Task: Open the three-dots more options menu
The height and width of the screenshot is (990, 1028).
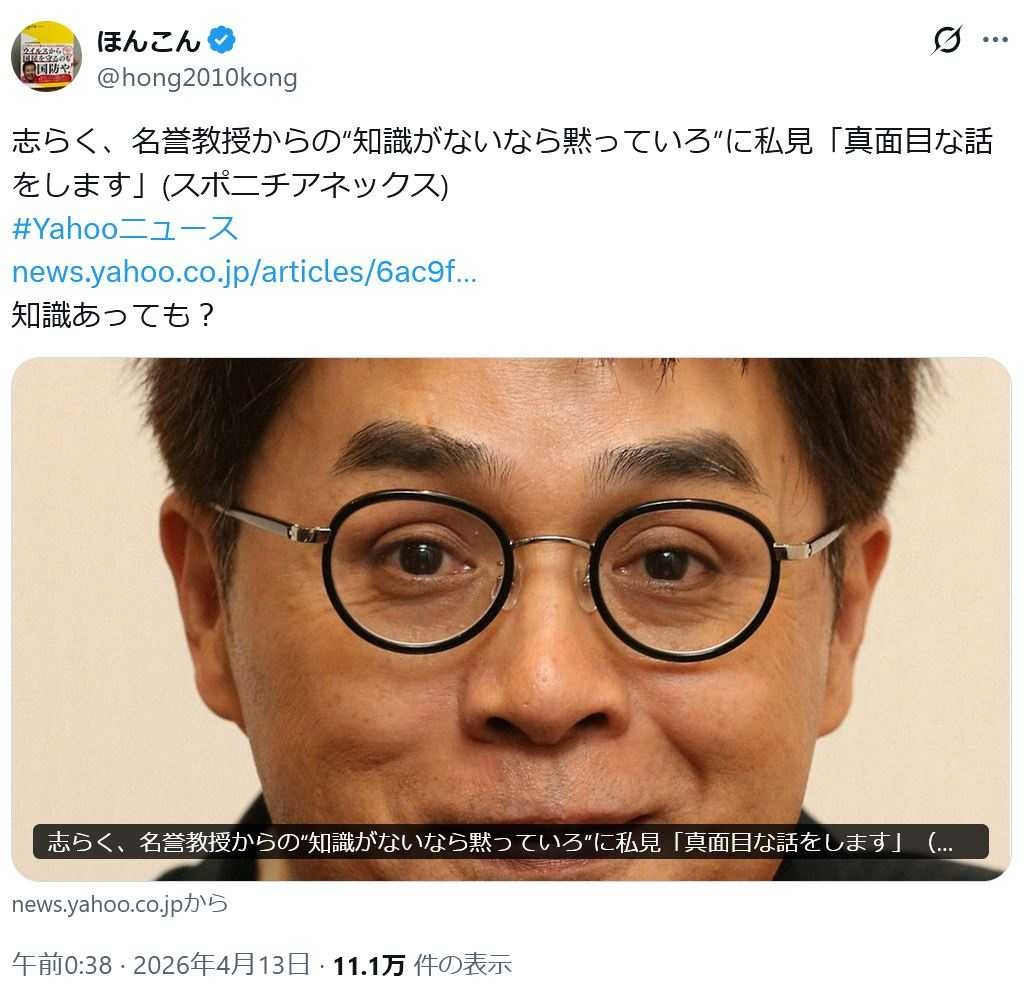Action: (995, 41)
